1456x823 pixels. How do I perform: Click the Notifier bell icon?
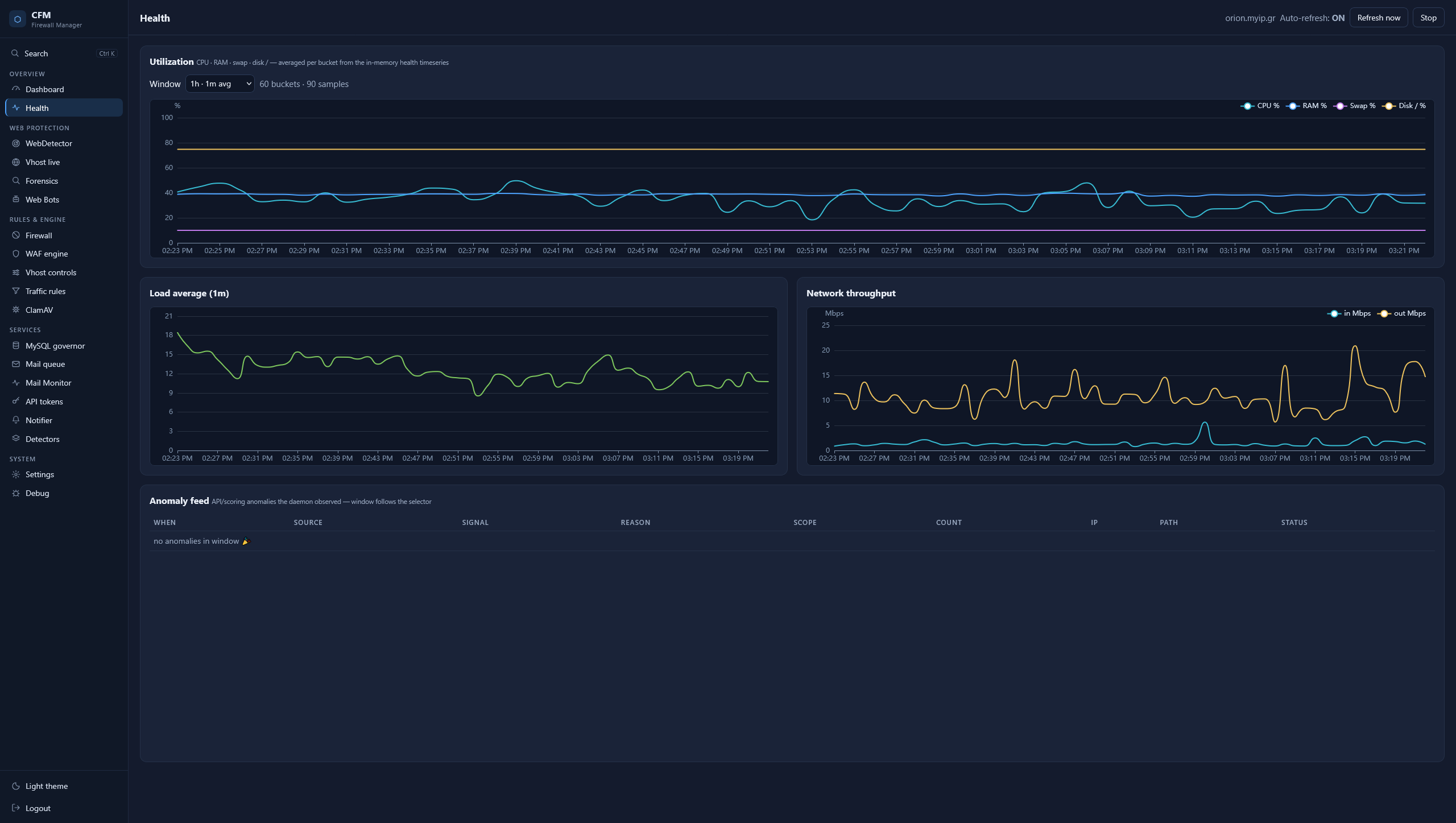pos(16,420)
